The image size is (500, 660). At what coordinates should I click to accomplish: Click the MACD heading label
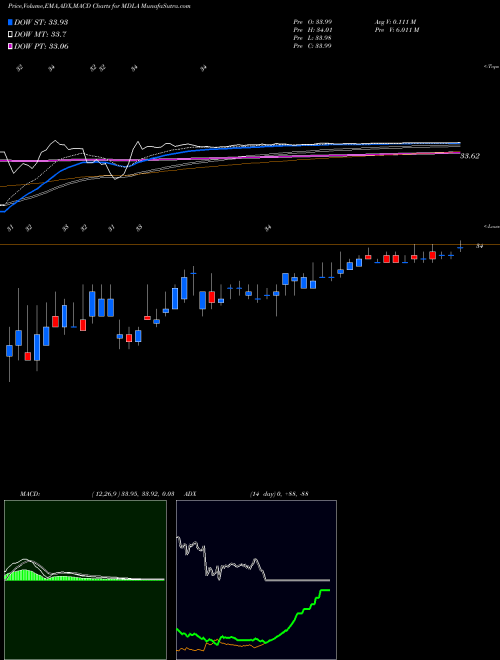(30, 494)
